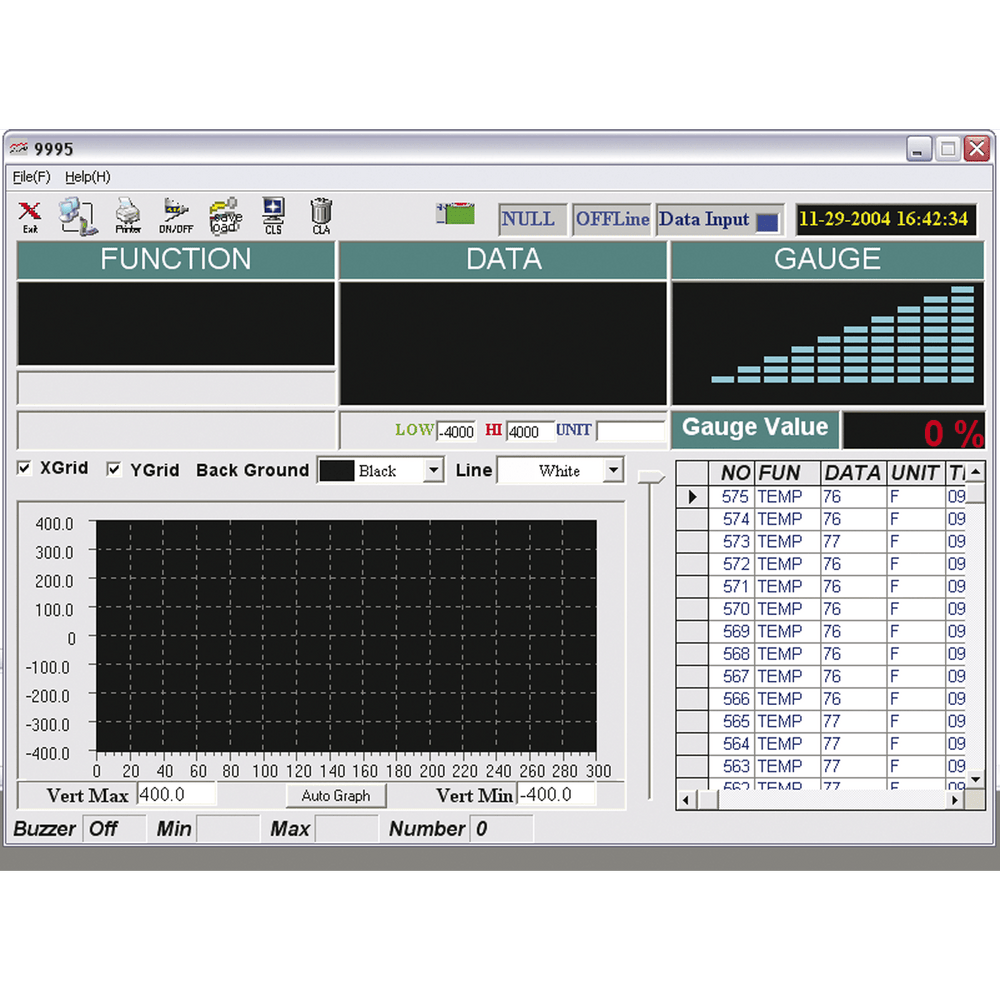Click the save/load toolbar icon
Image resolution: width=1000 pixels, height=1000 pixels.
click(x=226, y=216)
